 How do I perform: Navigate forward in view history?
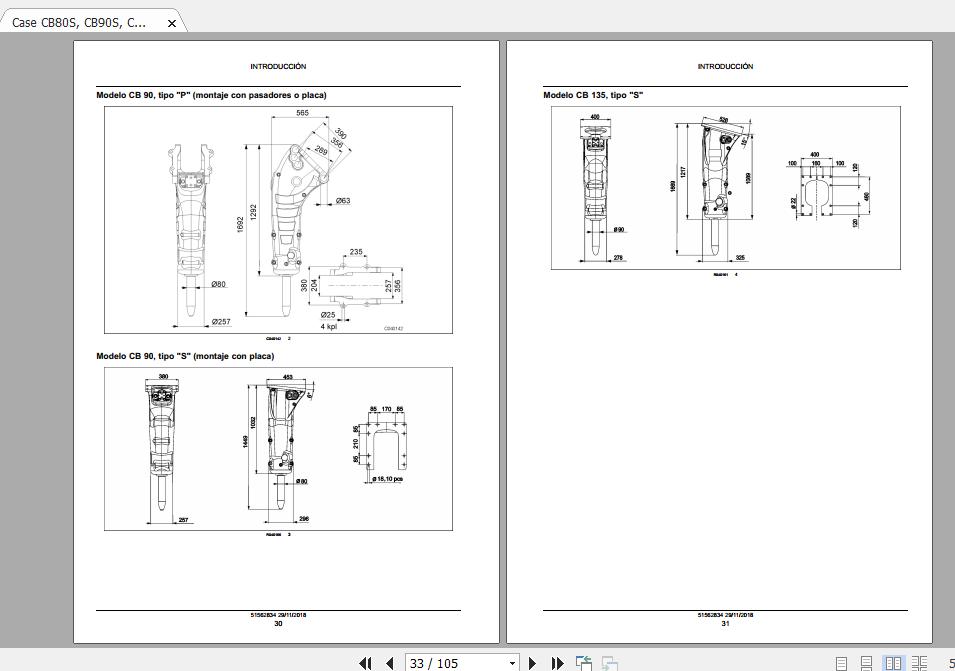pos(608,662)
